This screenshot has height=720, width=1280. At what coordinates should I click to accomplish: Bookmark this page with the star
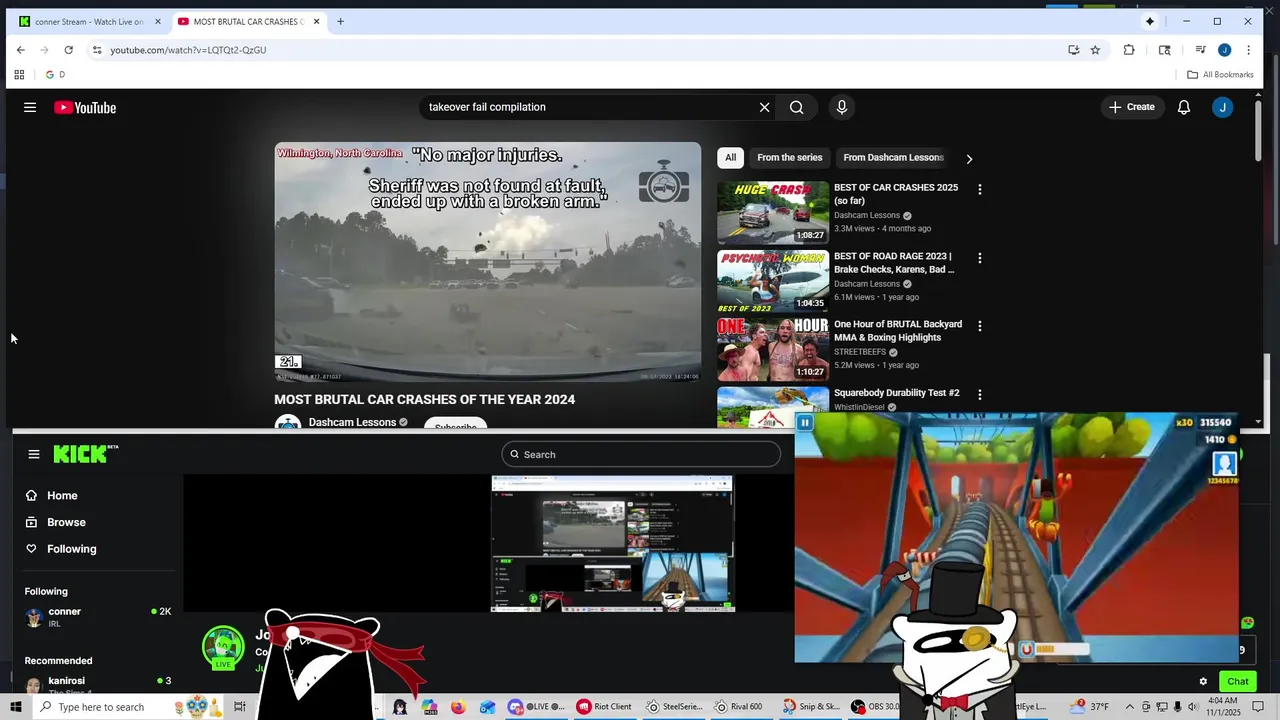point(1095,50)
